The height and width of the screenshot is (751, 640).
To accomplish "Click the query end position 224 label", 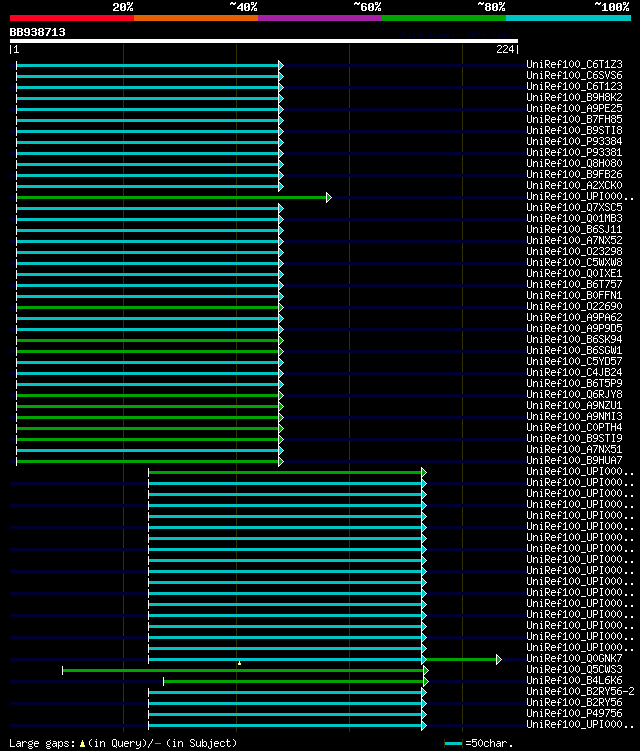I will click(x=505, y=49).
